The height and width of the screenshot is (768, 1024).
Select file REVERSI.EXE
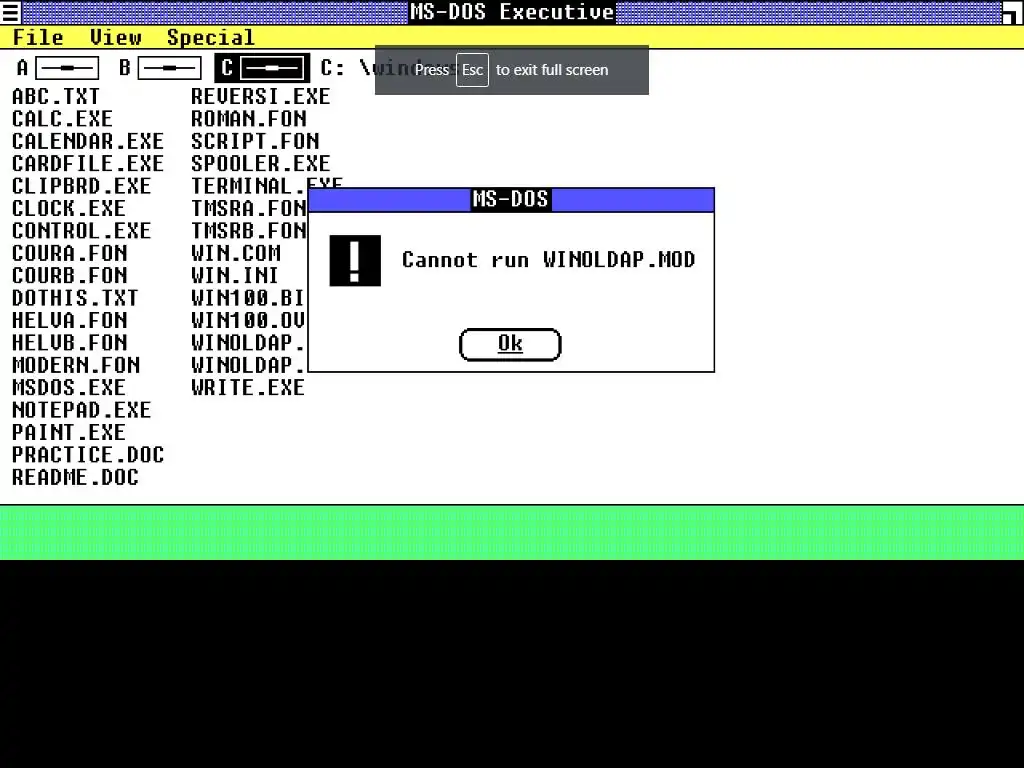pyautogui.click(x=261, y=97)
